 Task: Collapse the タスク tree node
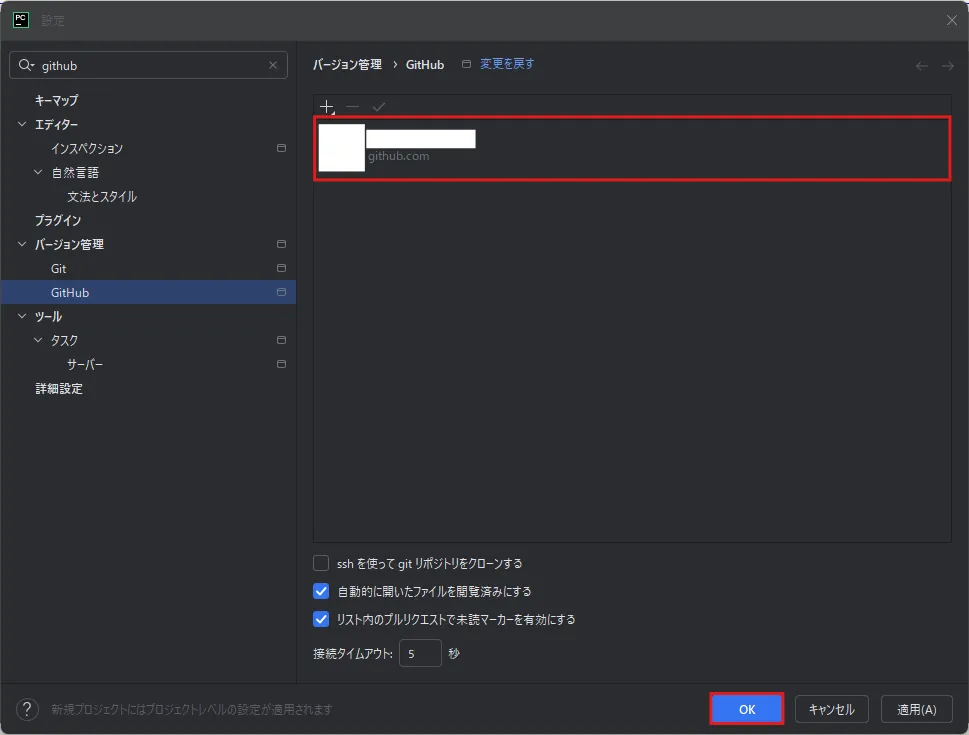click(38, 340)
